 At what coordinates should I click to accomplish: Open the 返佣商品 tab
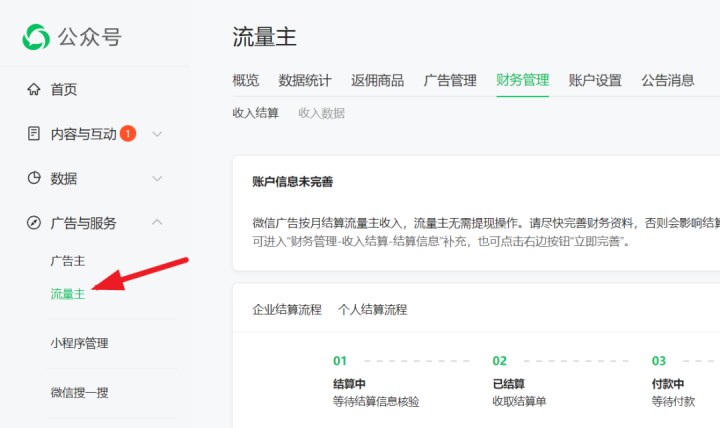[377, 81]
